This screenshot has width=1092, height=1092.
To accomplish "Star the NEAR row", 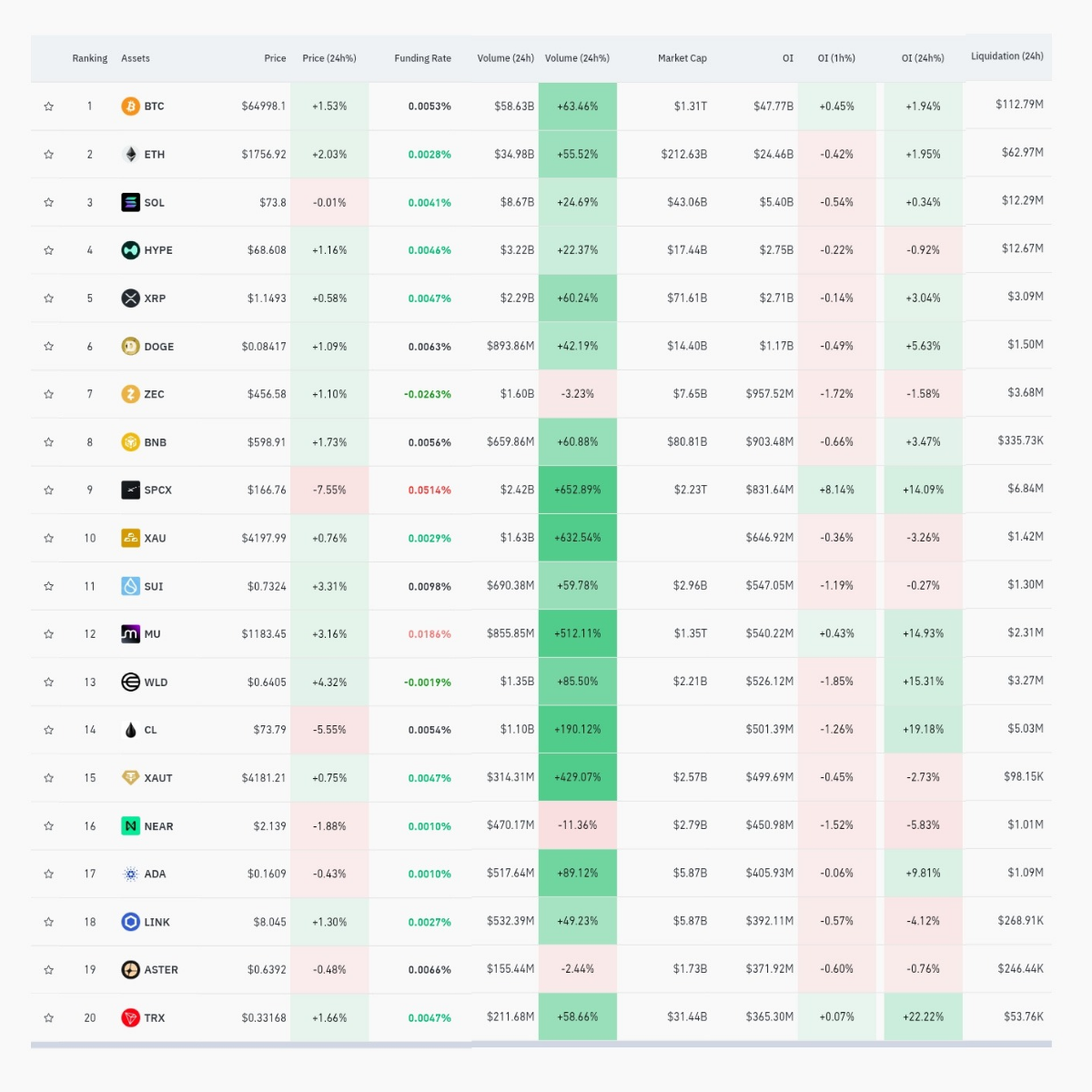I will (x=48, y=825).
